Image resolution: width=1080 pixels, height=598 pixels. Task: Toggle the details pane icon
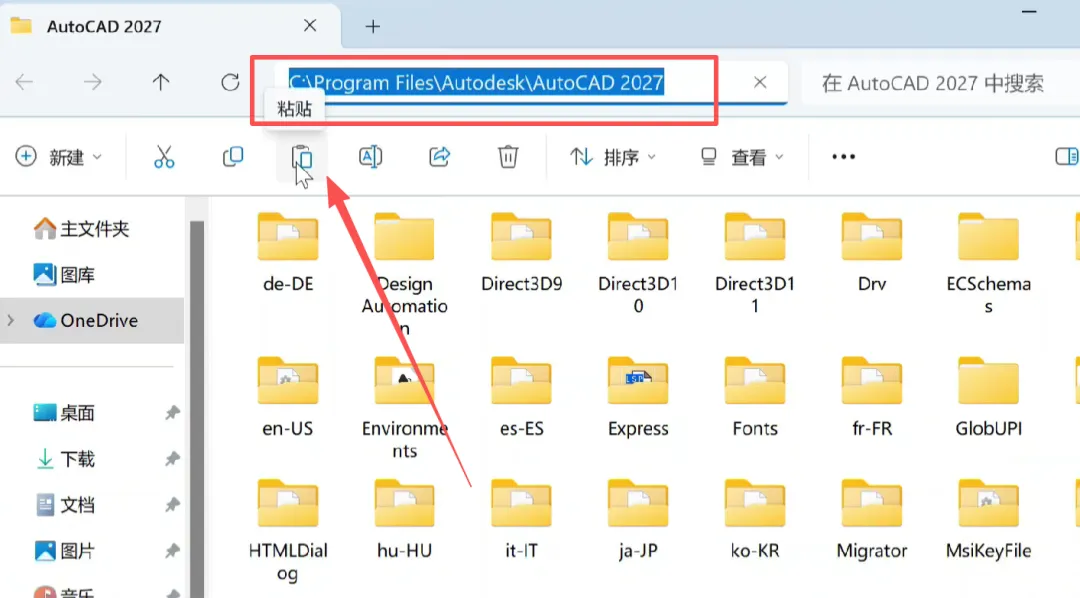pos(1066,157)
